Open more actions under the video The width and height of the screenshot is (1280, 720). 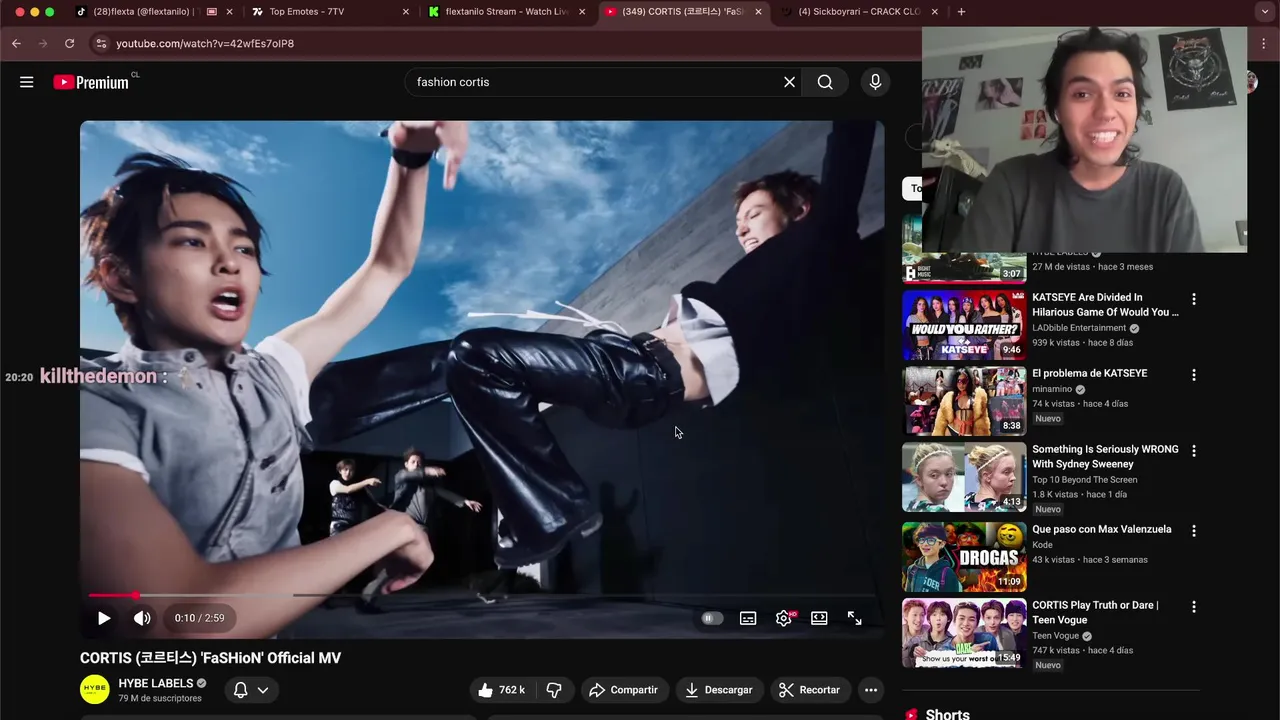tap(871, 690)
